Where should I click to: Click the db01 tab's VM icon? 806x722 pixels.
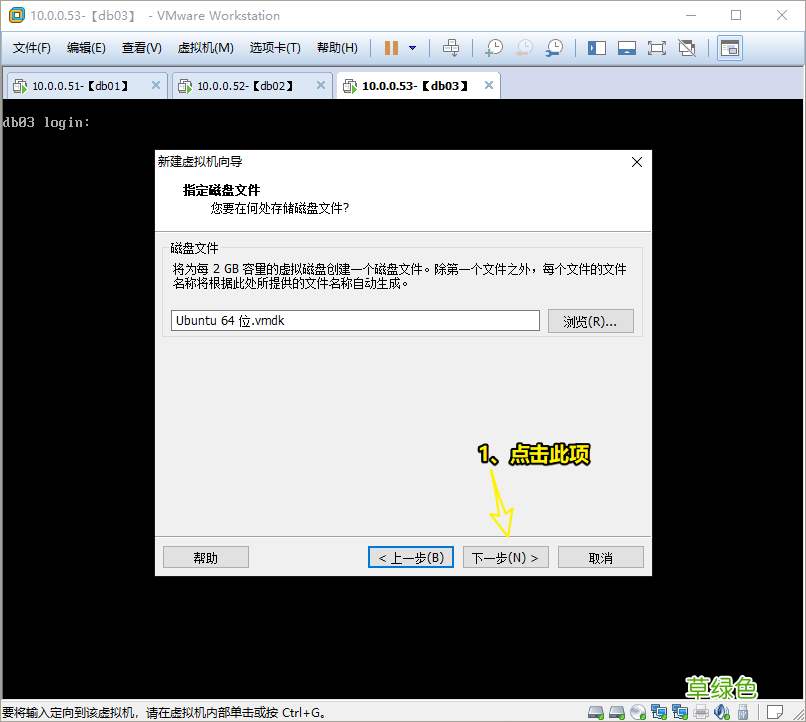(20, 86)
